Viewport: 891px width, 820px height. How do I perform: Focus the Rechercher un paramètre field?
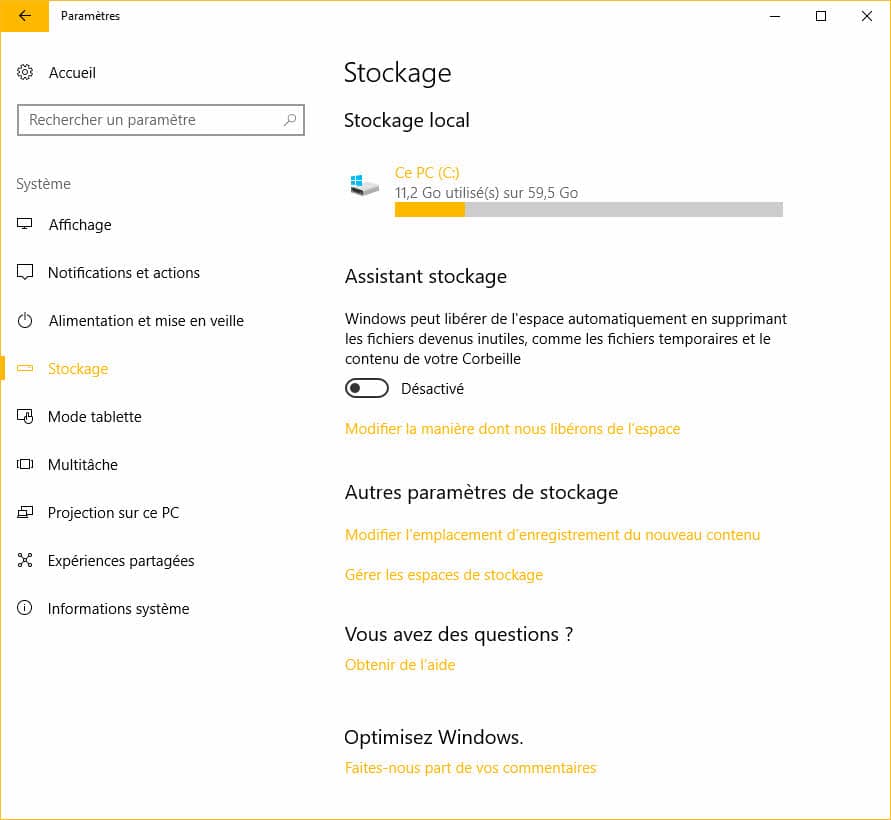(150, 120)
